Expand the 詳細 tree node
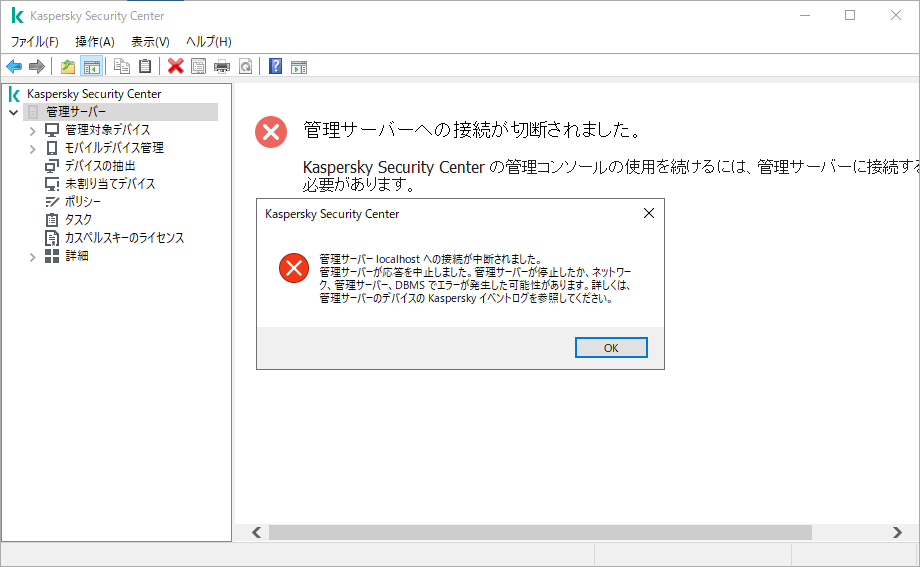This screenshot has width=920, height=567. 32,256
